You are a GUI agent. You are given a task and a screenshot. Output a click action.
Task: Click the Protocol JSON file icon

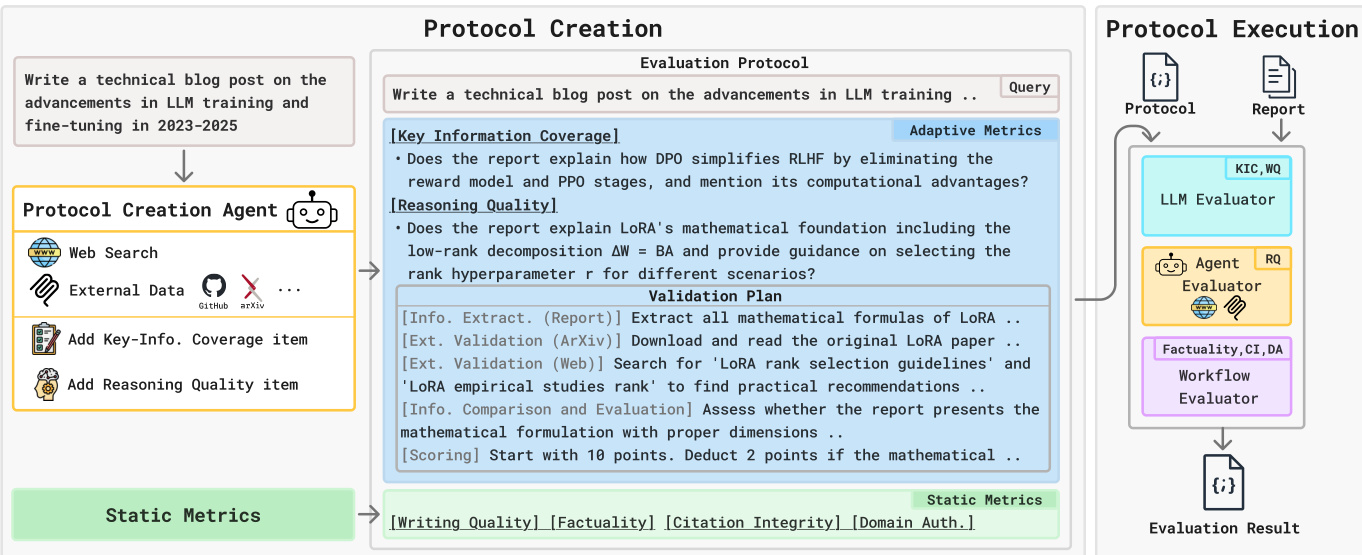pyautogui.click(x=1160, y=77)
